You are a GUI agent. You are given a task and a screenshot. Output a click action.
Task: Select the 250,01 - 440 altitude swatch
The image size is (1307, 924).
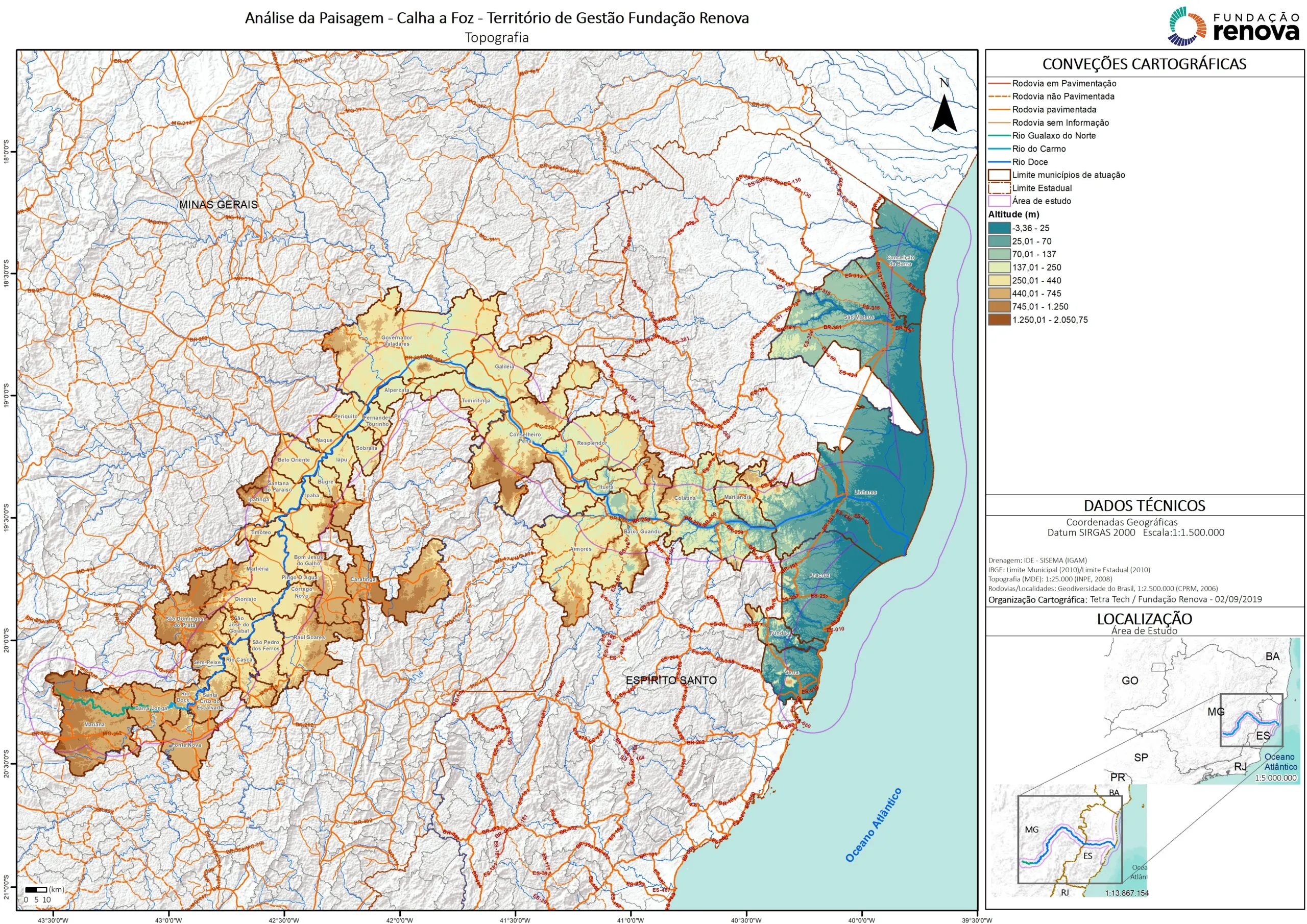coord(1000,281)
